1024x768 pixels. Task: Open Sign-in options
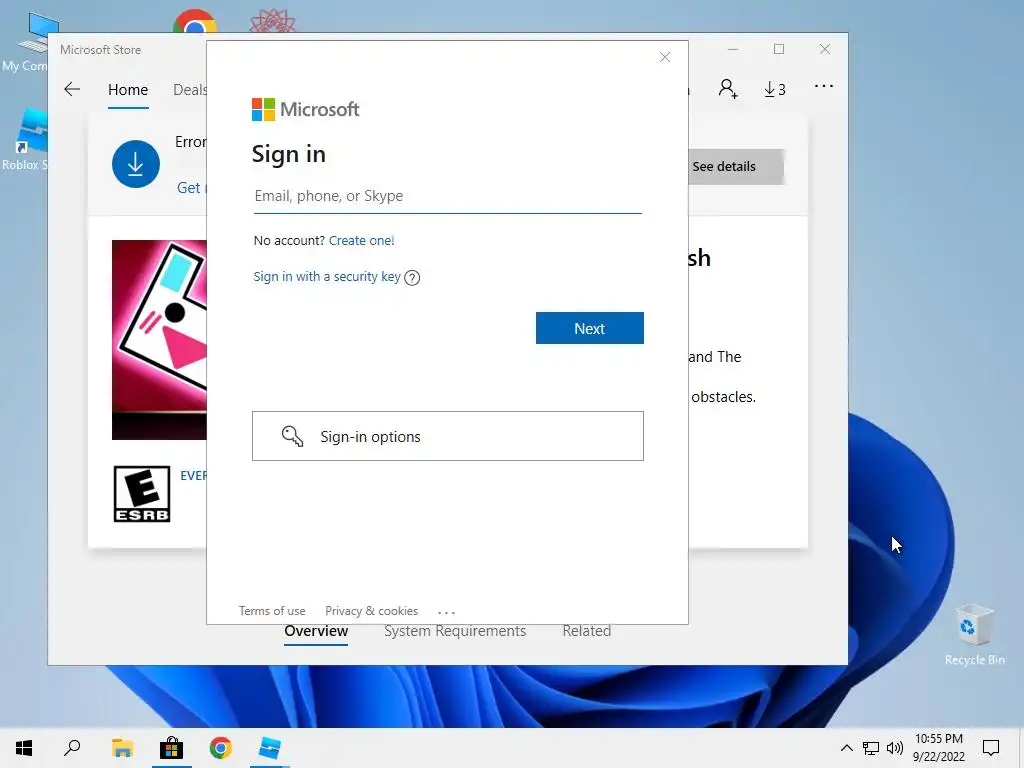[447, 436]
